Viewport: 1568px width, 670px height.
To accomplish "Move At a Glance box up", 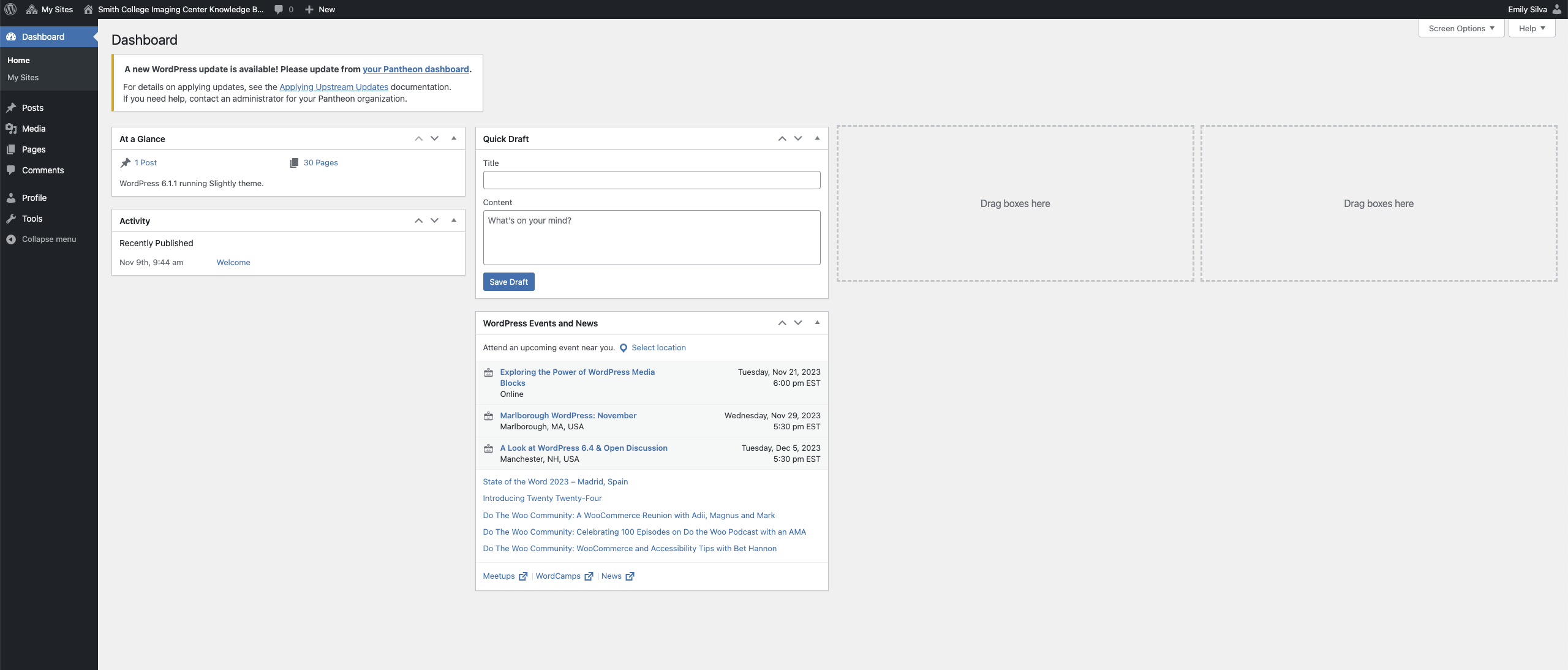I will coord(419,139).
